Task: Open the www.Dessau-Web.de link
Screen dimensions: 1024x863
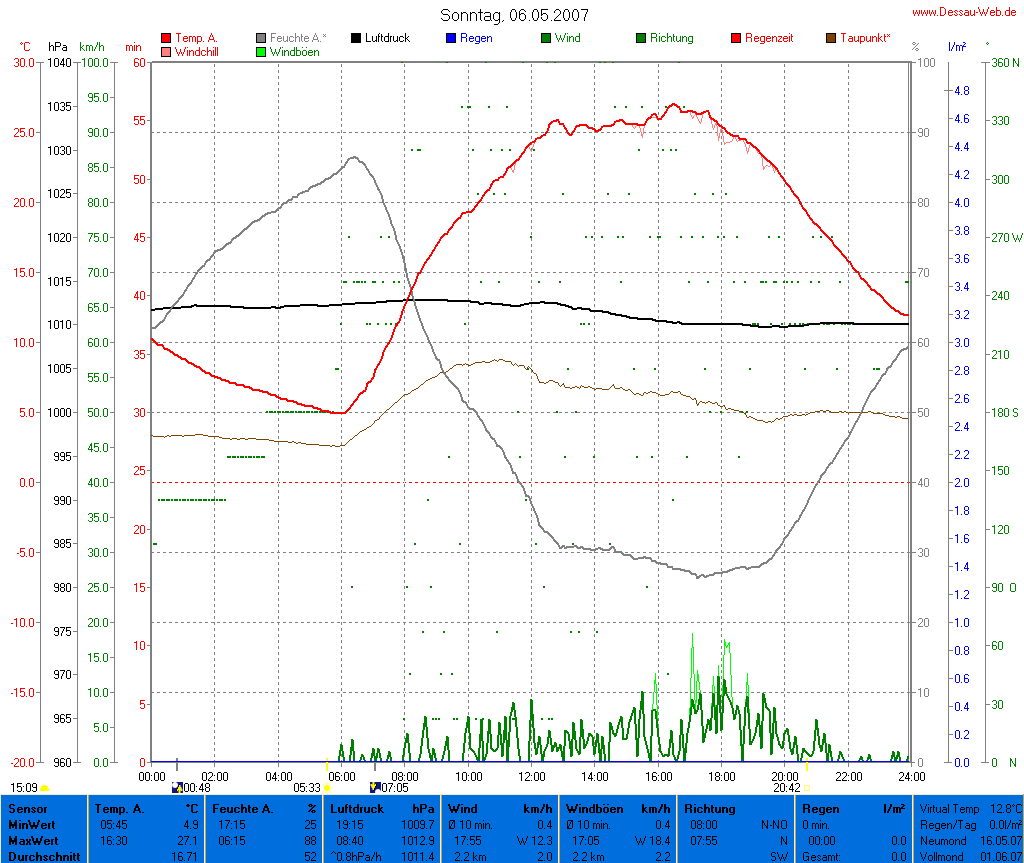Action: (964, 12)
